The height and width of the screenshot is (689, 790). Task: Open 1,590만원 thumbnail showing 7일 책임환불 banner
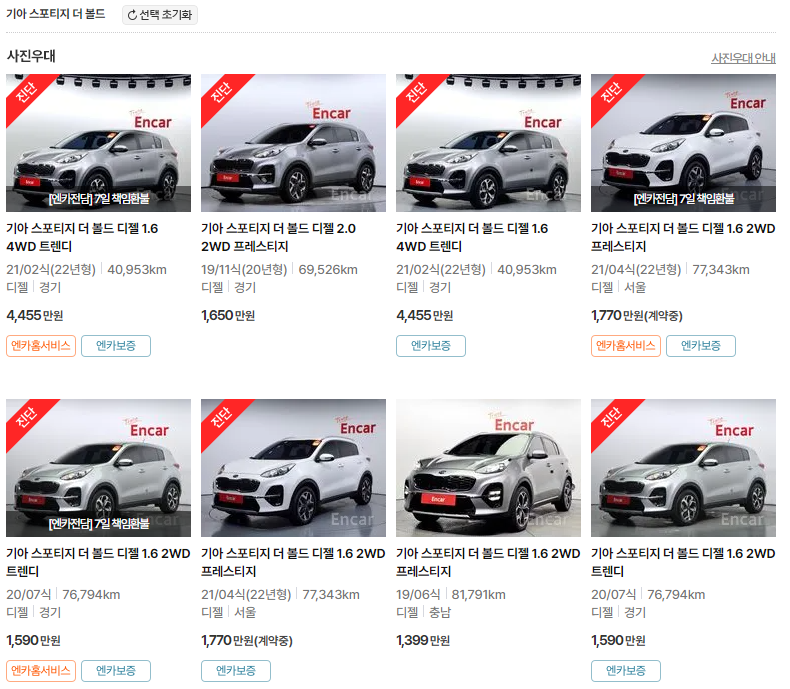(98, 468)
